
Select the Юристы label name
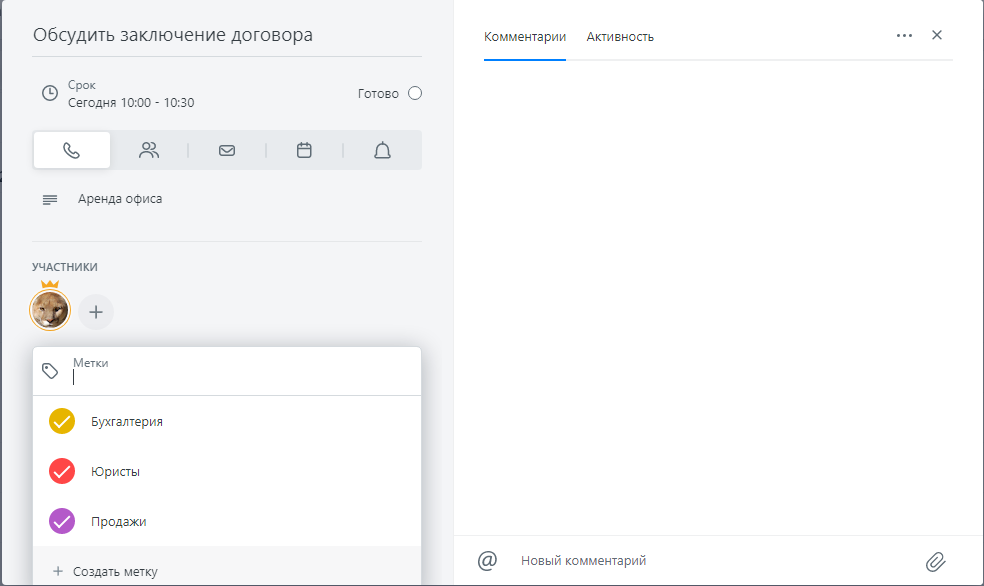[x=115, y=472]
